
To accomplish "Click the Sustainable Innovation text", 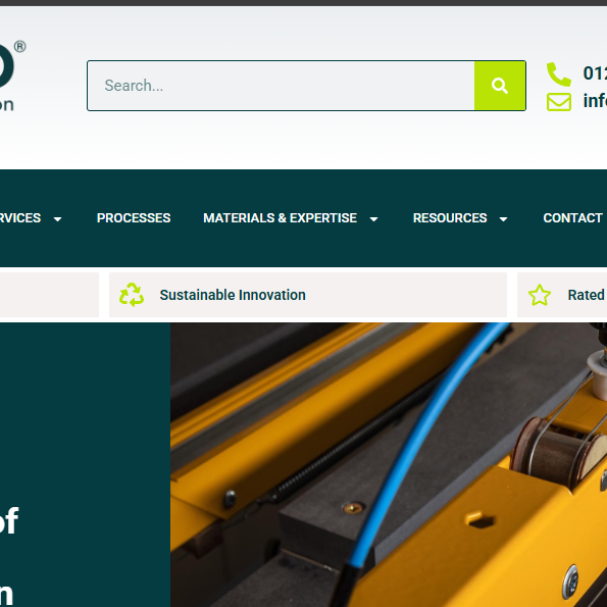I will tap(233, 295).
